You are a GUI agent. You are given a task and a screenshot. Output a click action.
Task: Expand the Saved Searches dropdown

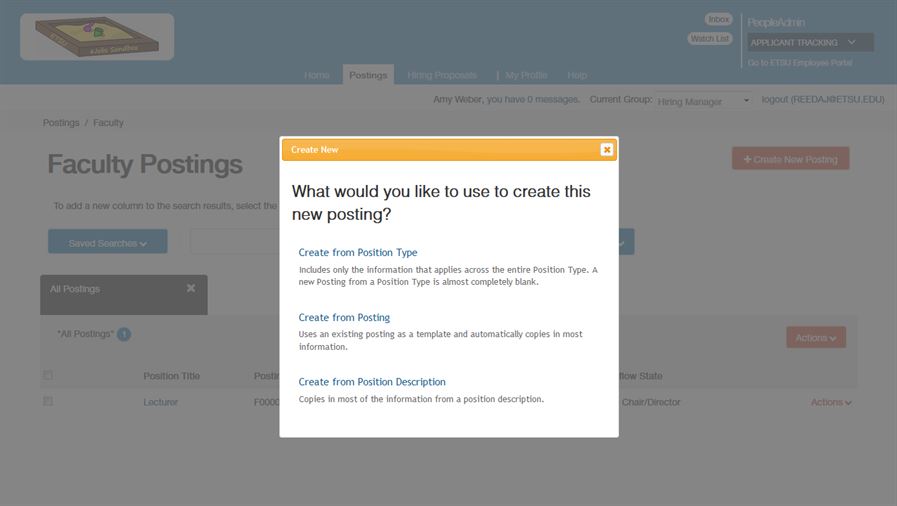[x=108, y=242]
